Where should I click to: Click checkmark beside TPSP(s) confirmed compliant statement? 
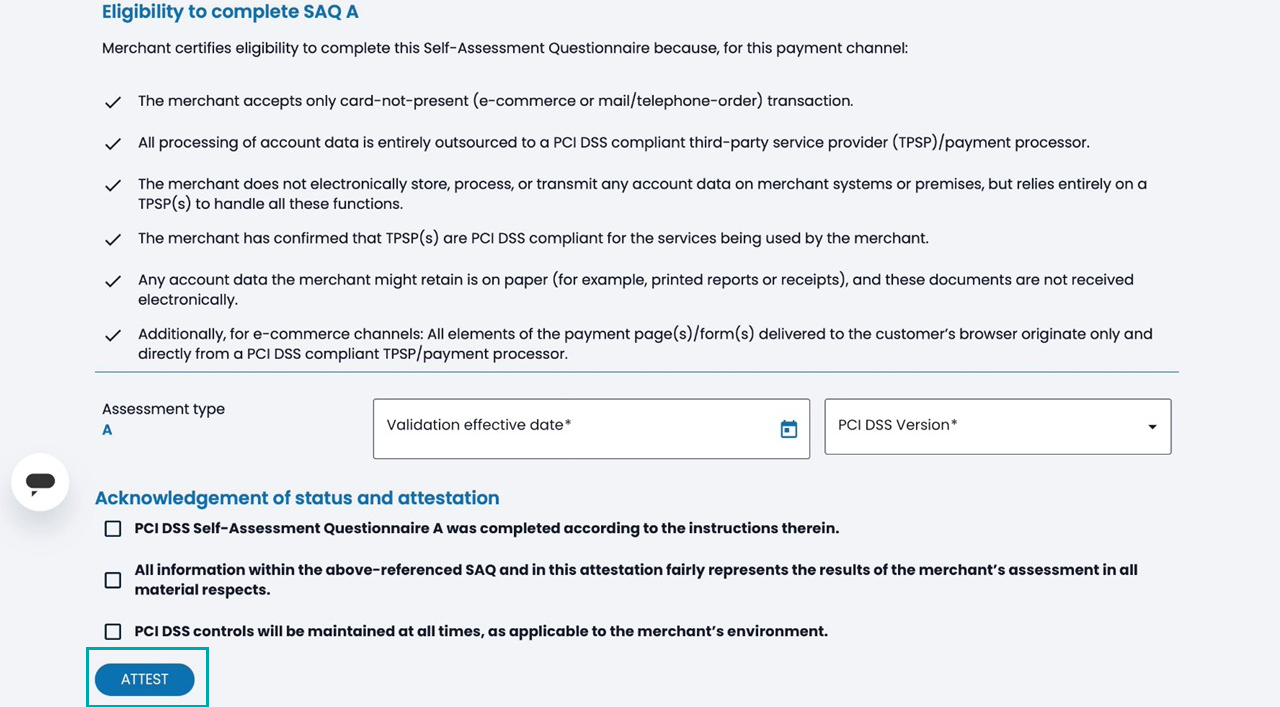113,240
